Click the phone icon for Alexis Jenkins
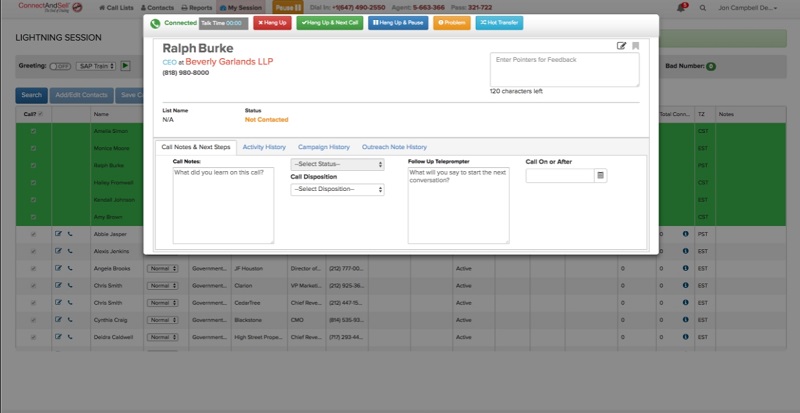Image resolution: width=800 pixels, height=413 pixels. click(70, 251)
